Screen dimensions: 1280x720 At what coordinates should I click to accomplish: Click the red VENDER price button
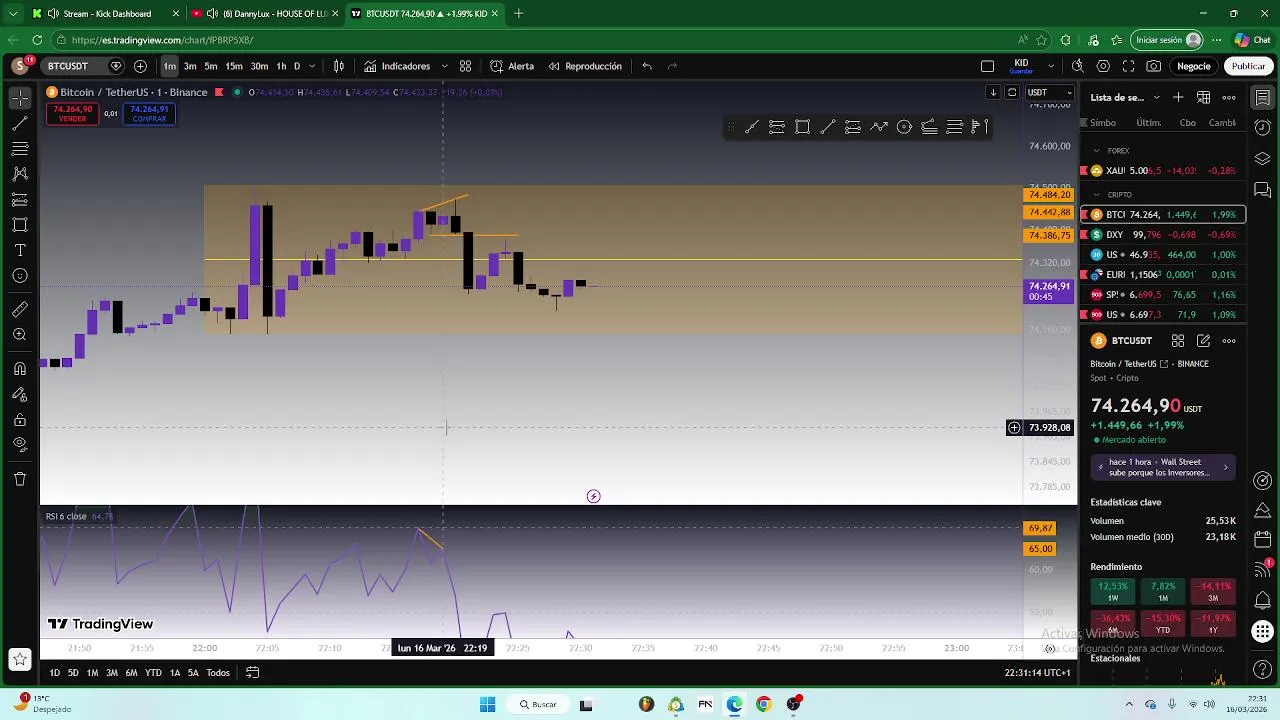tap(72, 114)
